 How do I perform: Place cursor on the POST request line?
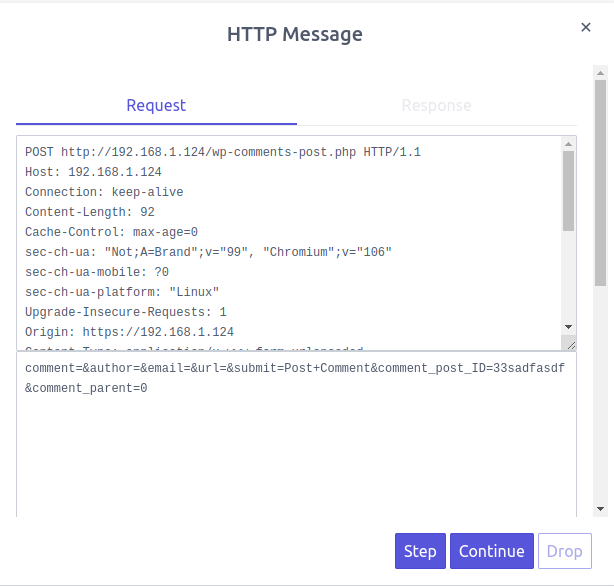(223, 152)
